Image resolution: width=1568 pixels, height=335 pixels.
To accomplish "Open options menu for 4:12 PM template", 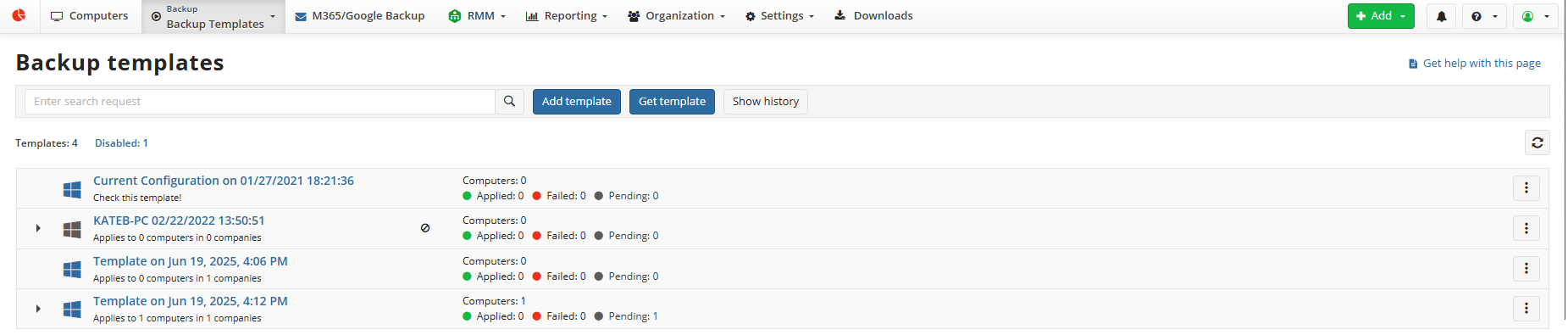I will coord(1526,308).
